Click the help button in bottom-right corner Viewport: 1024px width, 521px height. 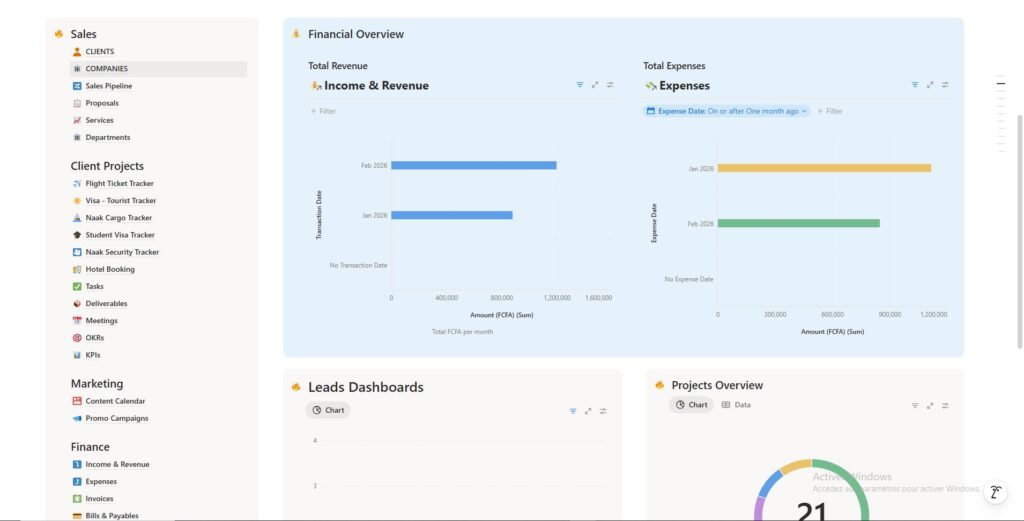tap(994, 491)
